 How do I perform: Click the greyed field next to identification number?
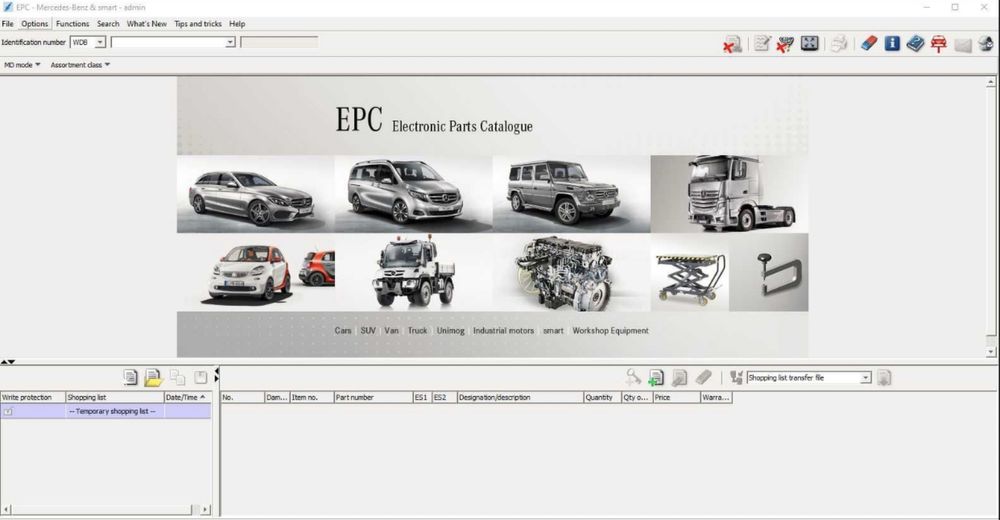click(x=279, y=42)
